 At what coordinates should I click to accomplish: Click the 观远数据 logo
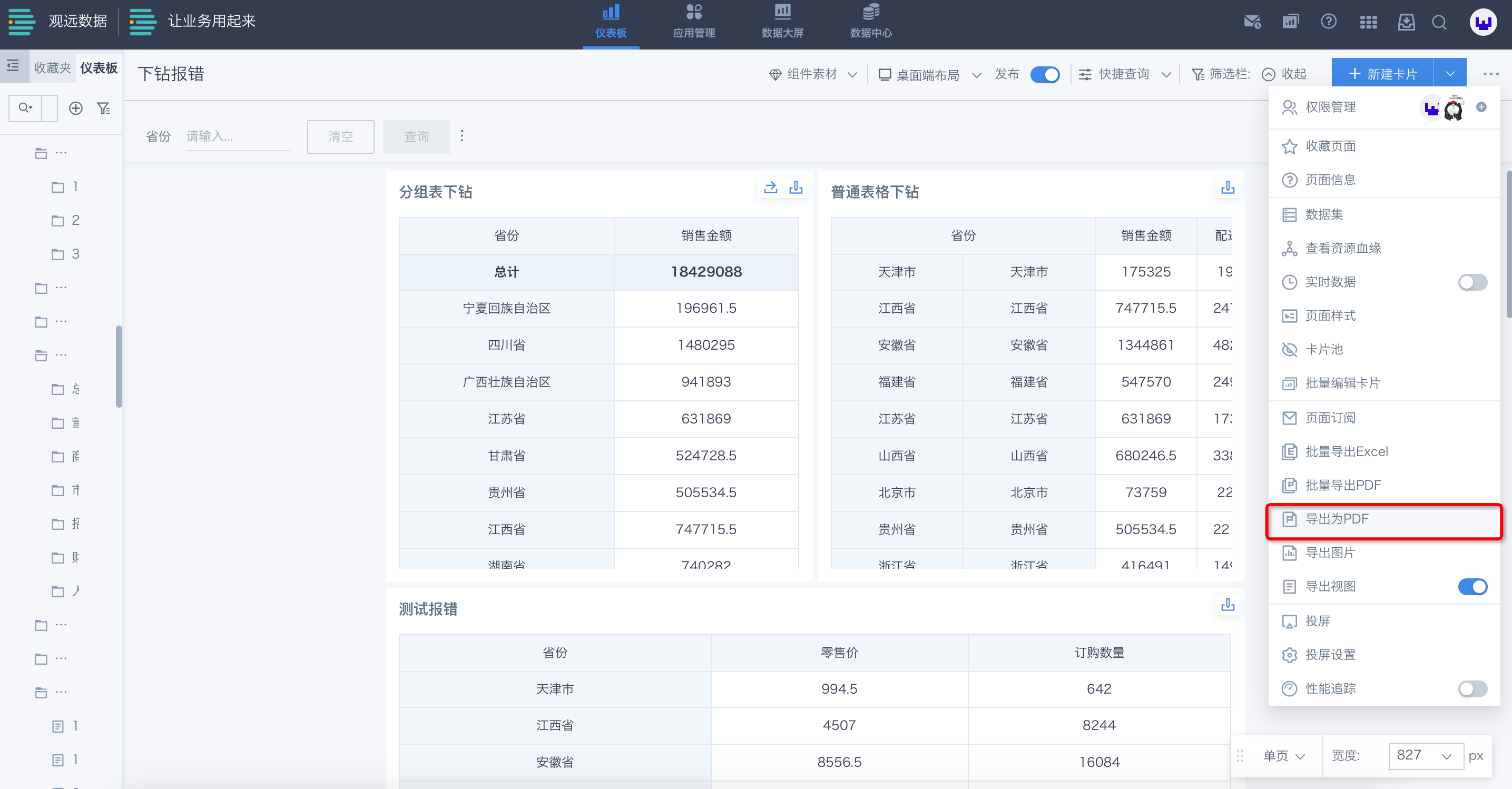[x=57, y=22]
